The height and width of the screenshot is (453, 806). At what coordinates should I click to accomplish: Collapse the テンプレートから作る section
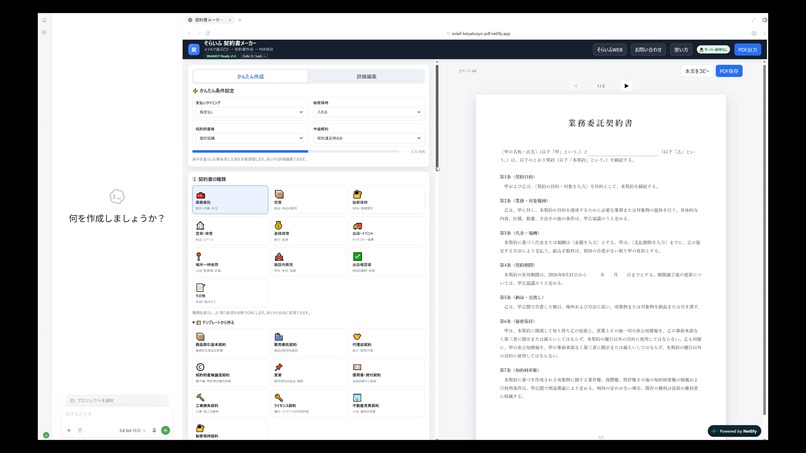tap(213, 322)
